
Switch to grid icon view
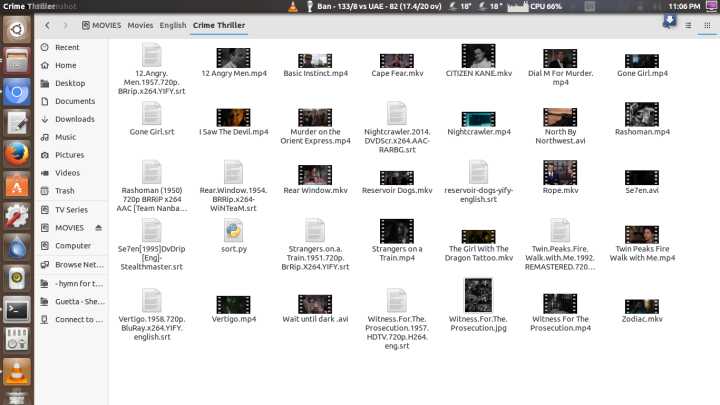point(707,25)
